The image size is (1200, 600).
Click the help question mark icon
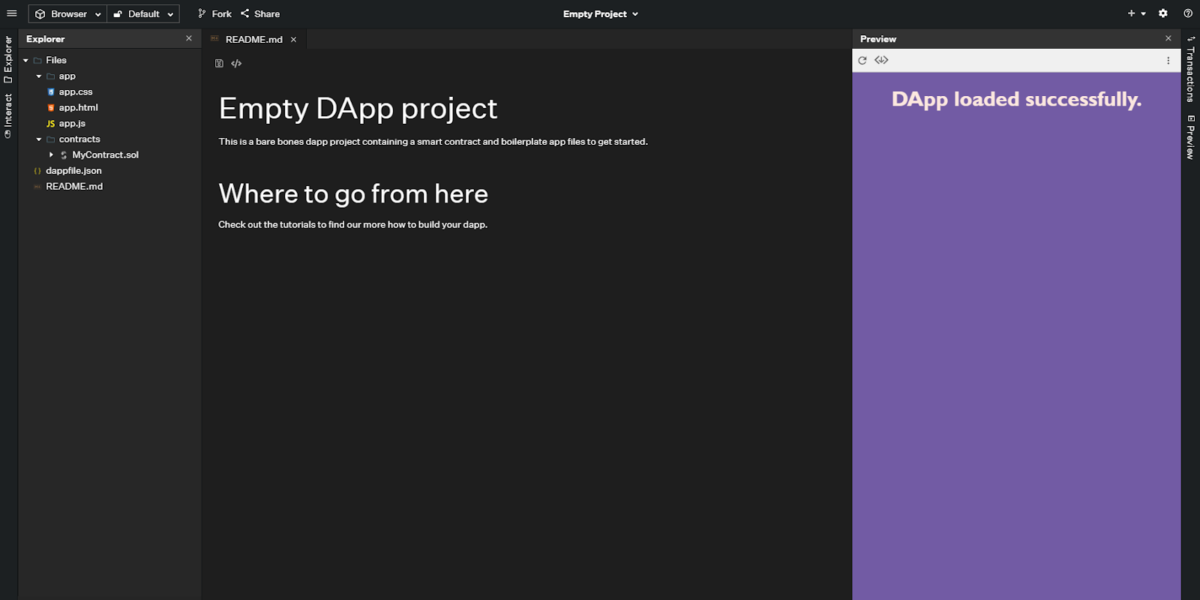tap(1188, 14)
